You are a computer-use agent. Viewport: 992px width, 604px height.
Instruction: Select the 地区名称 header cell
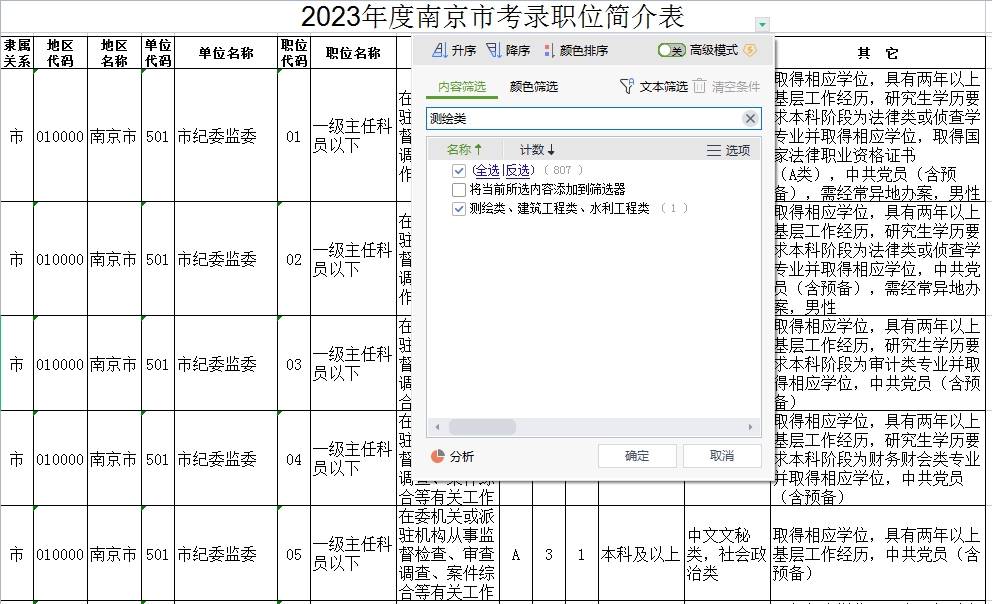pos(114,52)
